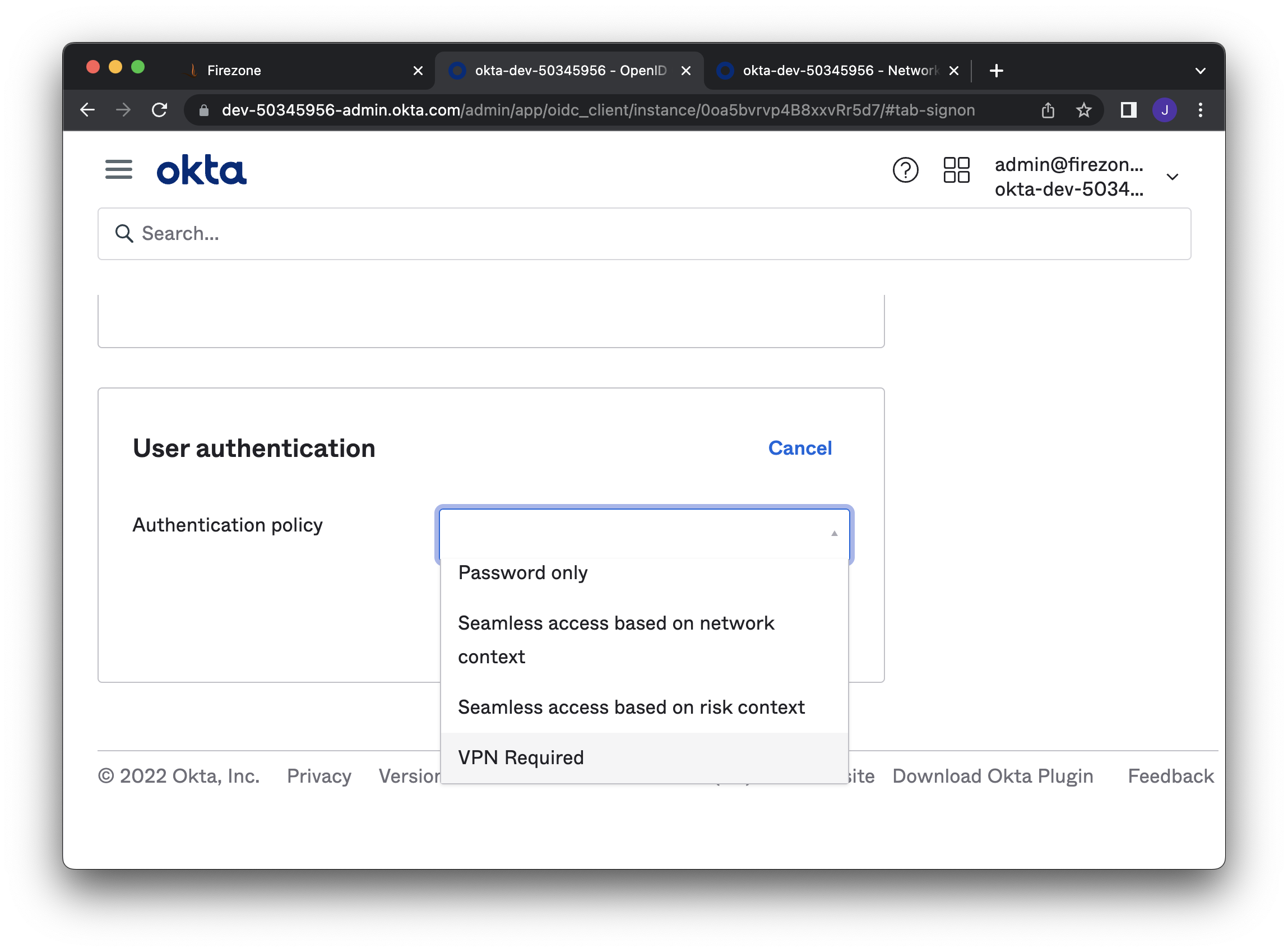
Task: Expand the browser tab search chevron
Action: (1201, 71)
